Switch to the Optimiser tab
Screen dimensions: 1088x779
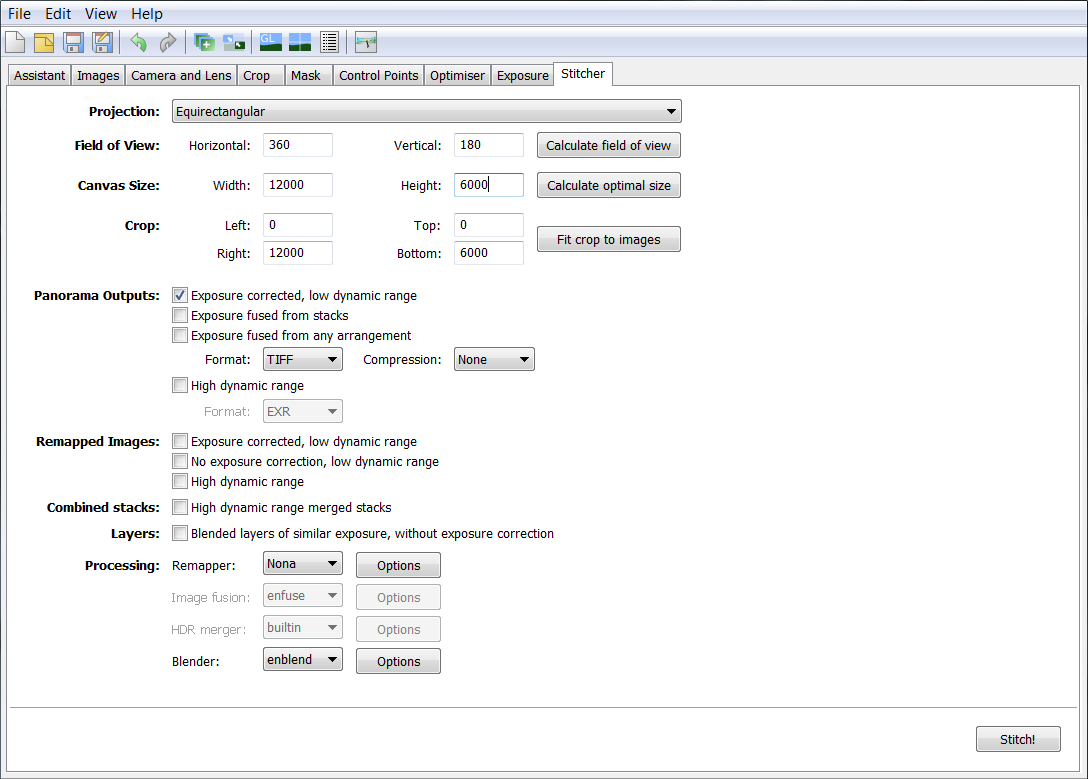pyautogui.click(x=457, y=75)
